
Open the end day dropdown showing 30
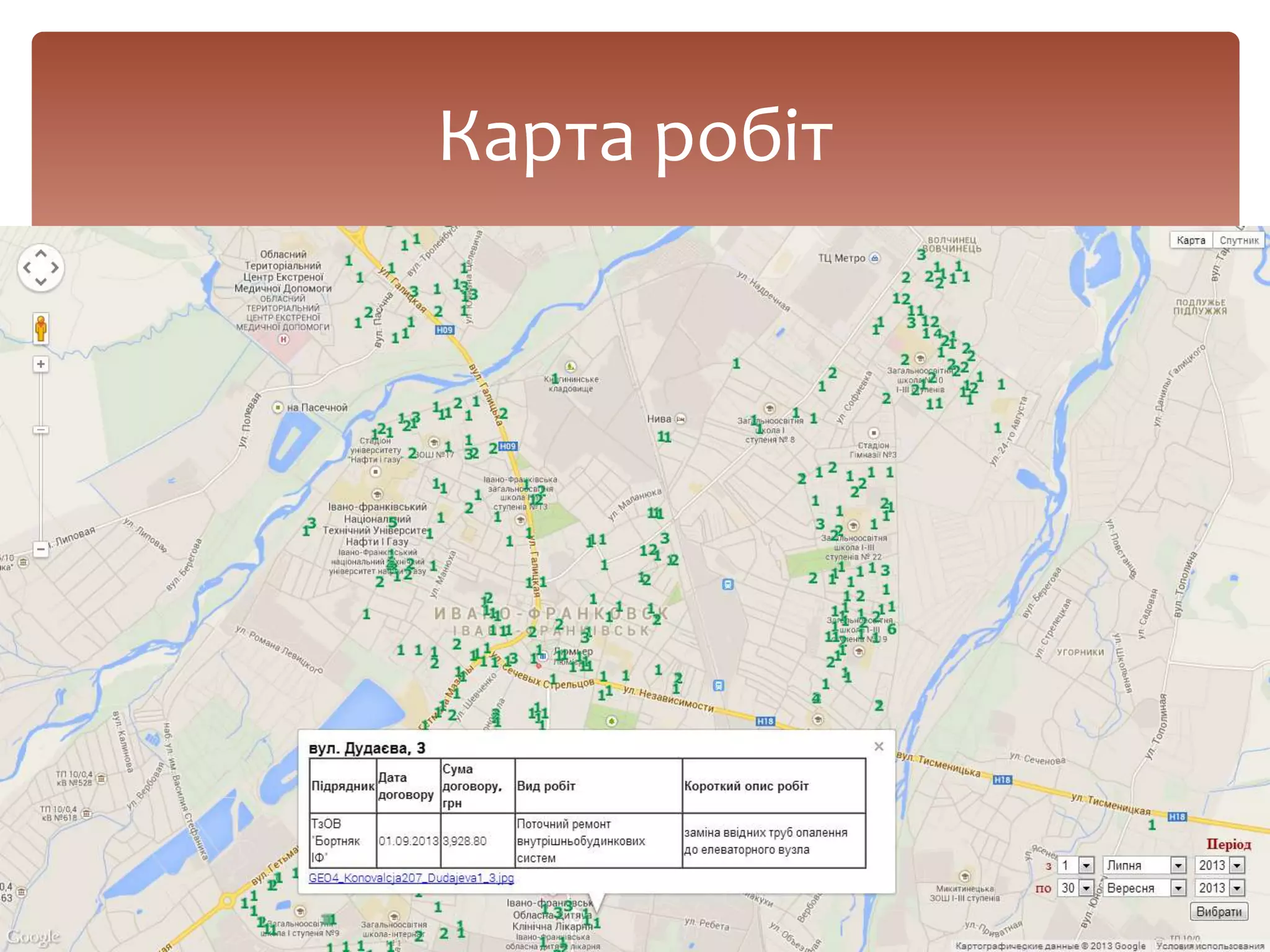click(x=1076, y=888)
